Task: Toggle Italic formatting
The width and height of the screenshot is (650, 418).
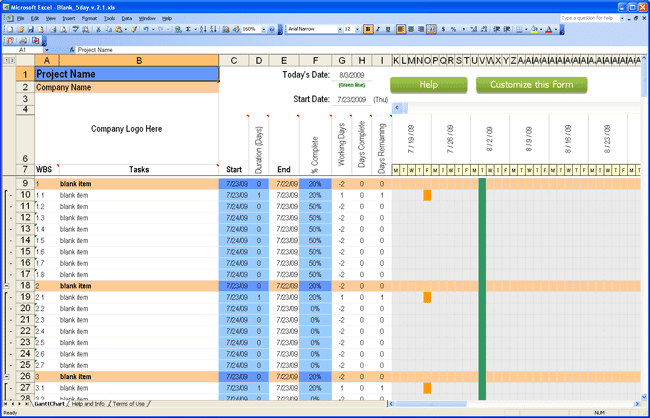Action: click(378, 29)
